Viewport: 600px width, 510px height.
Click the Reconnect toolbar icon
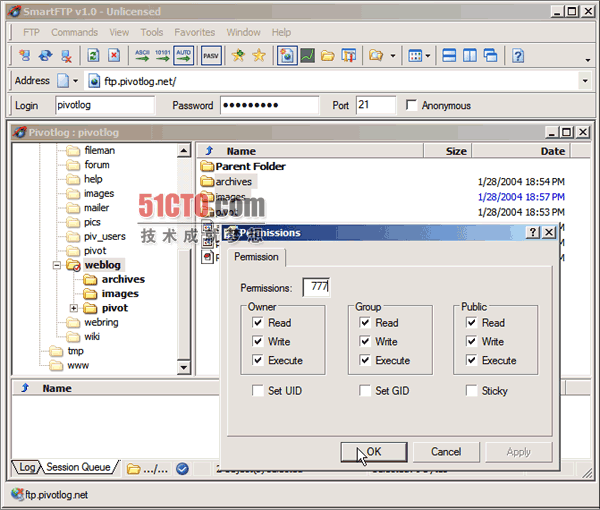point(46,56)
